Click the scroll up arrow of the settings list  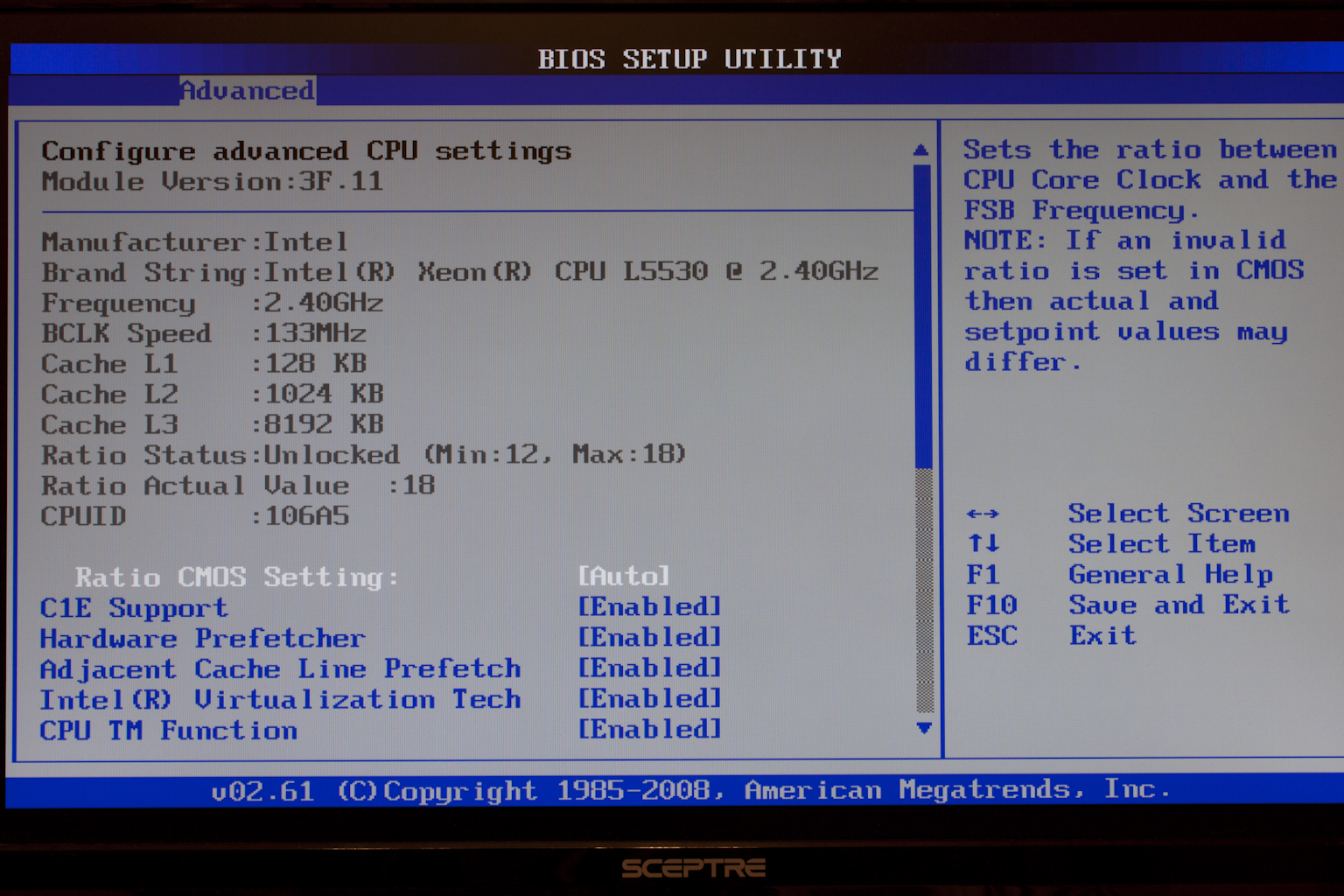click(x=920, y=150)
